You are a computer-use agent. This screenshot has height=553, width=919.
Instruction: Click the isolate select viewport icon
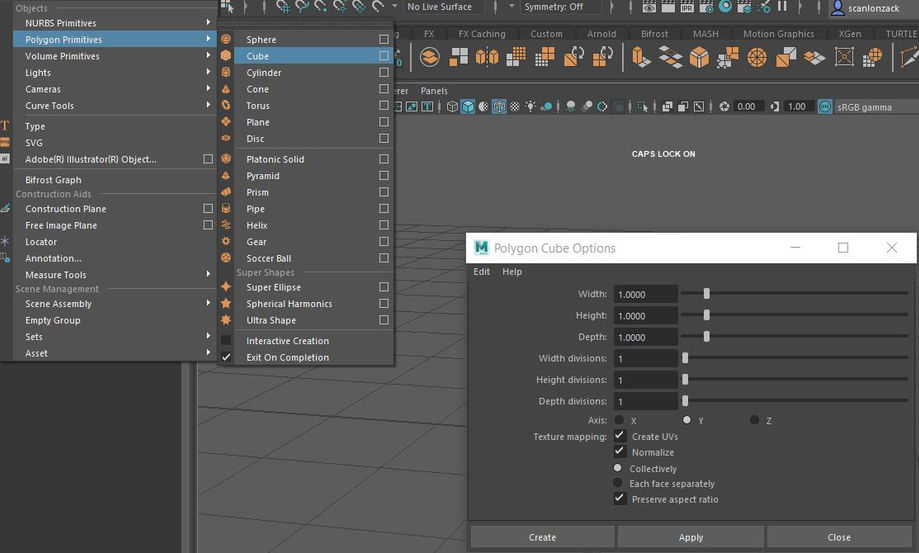(643, 107)
